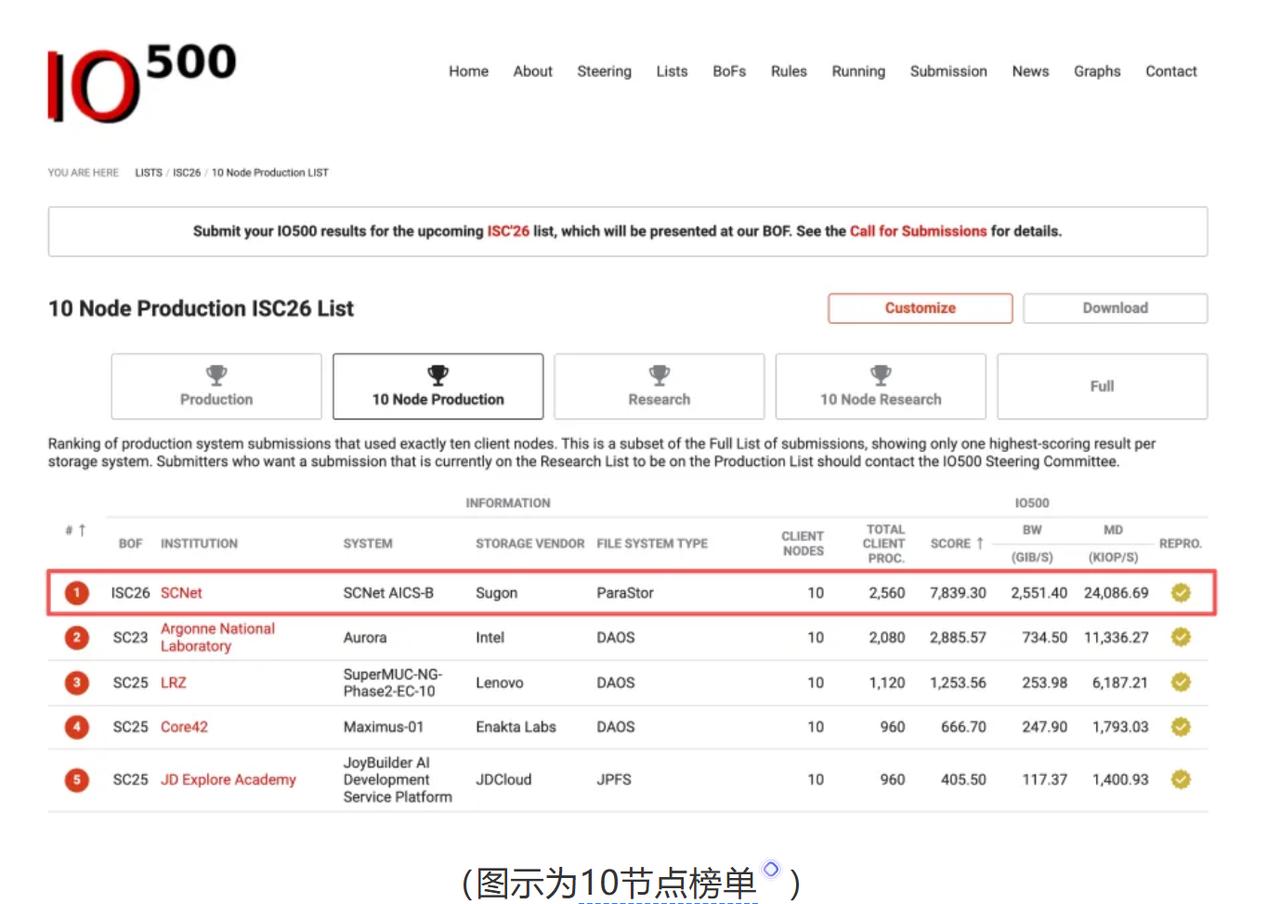Screen dimensions: 1280x904
Task: Sort by the SCORE column header
Action: (x=957, y=543)
